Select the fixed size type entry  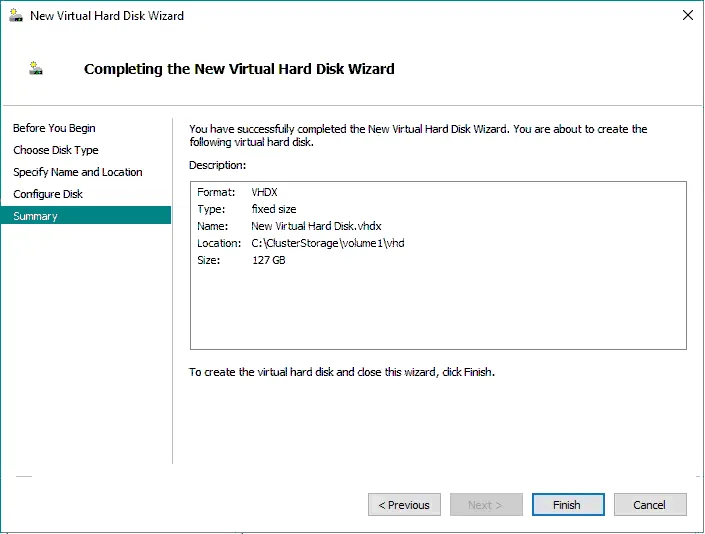[x=276, y=209]
